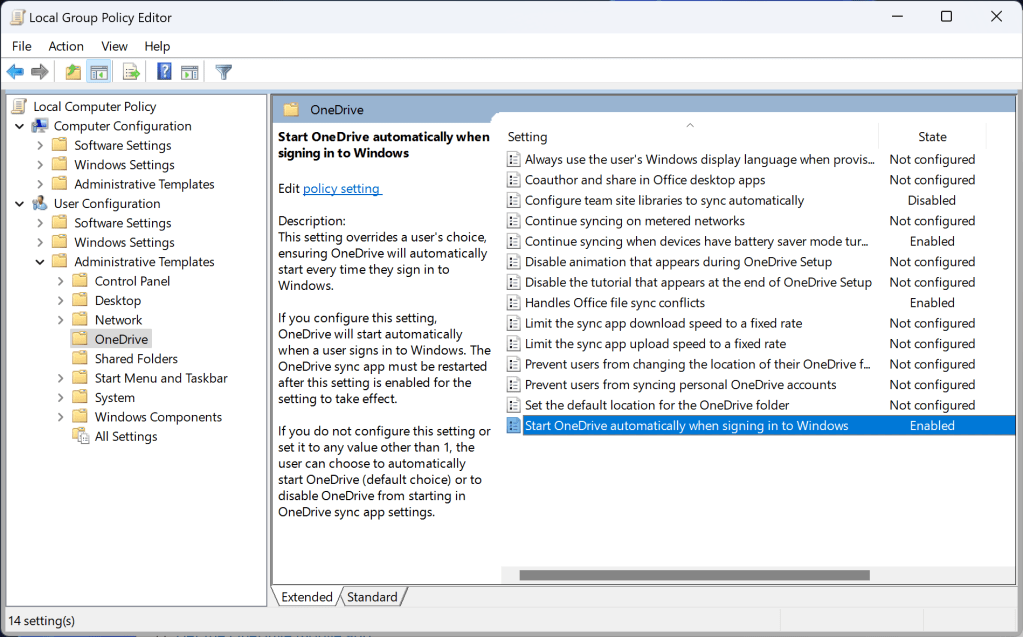
Task: Click the Filter toolbar icon
Action: coord(222,71)
